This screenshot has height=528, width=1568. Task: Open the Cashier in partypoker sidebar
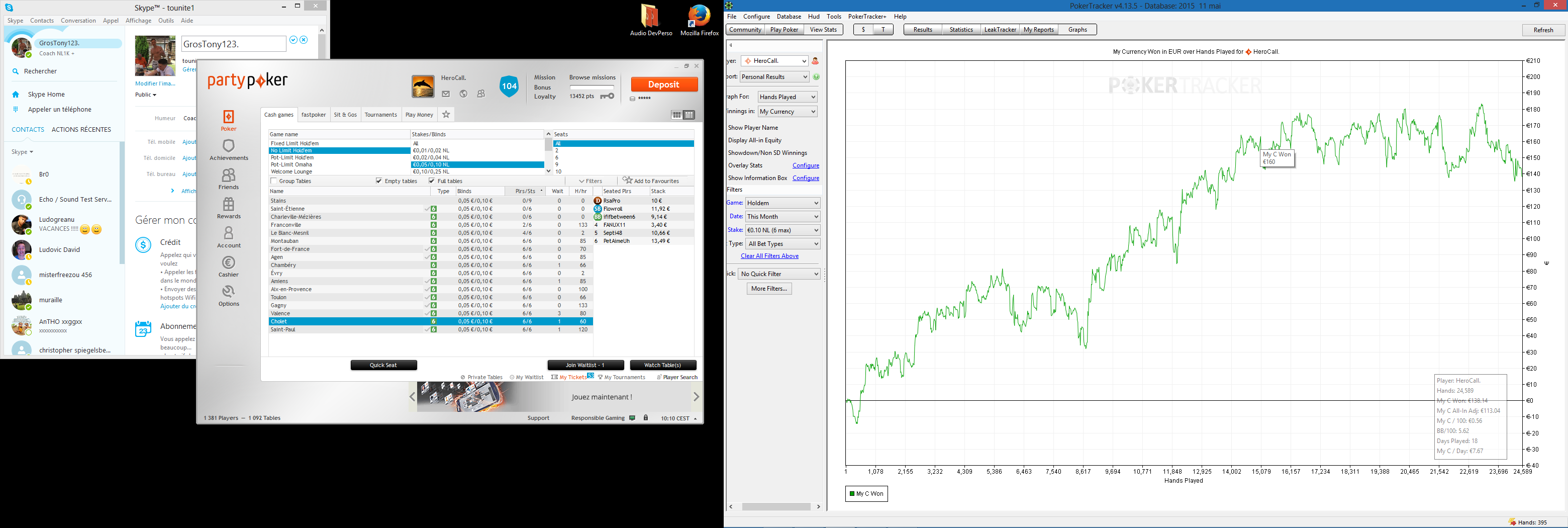click(228, 266)
